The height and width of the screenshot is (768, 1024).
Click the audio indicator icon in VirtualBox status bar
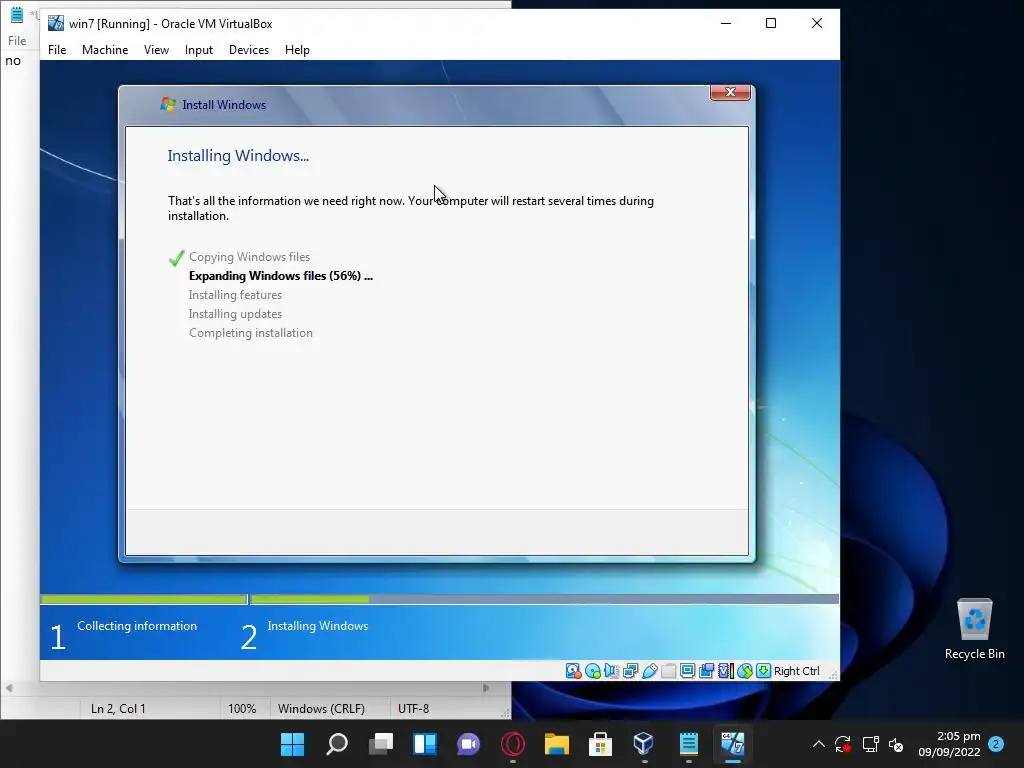pos(612,671)
